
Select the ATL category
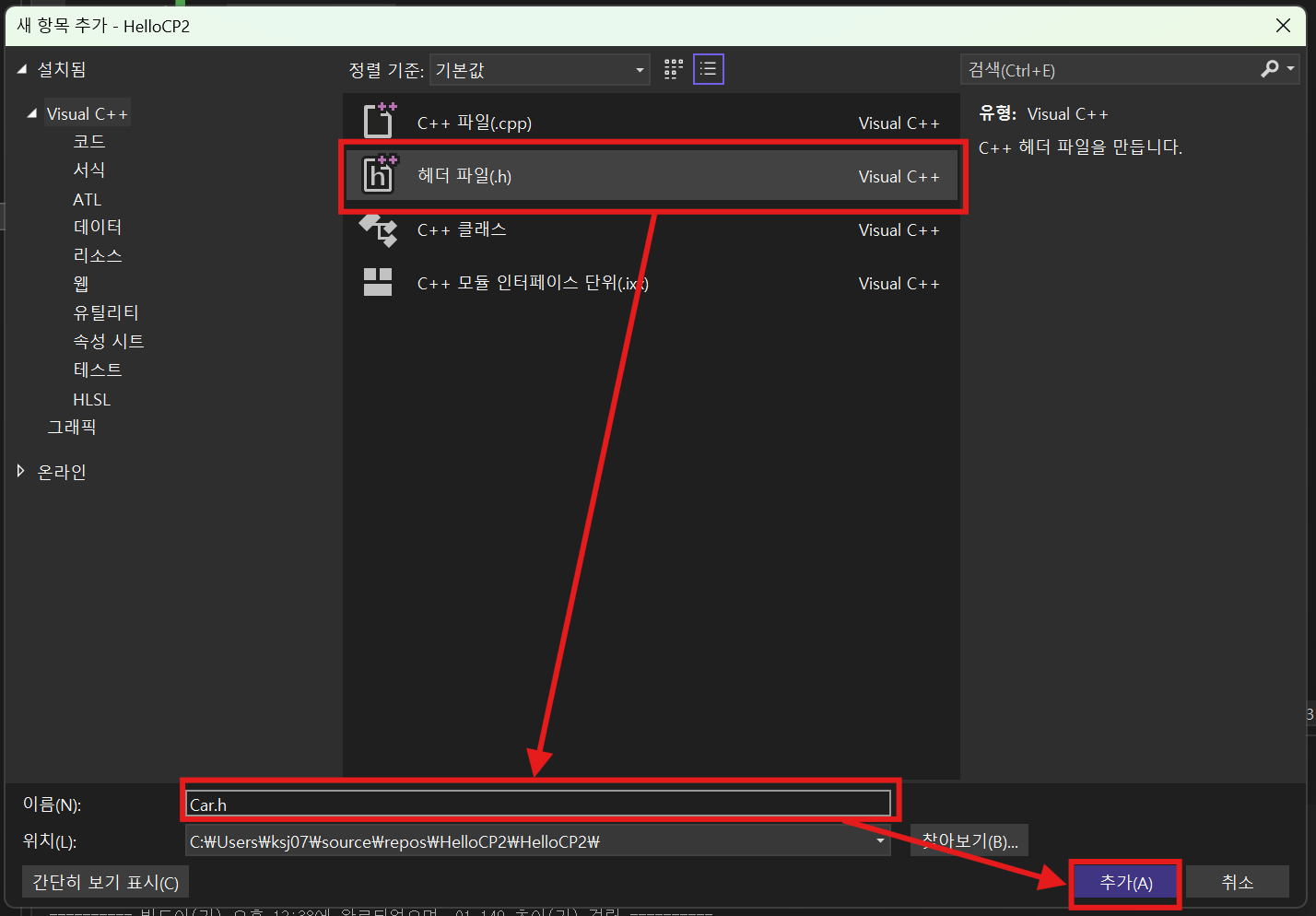point(88,199)
